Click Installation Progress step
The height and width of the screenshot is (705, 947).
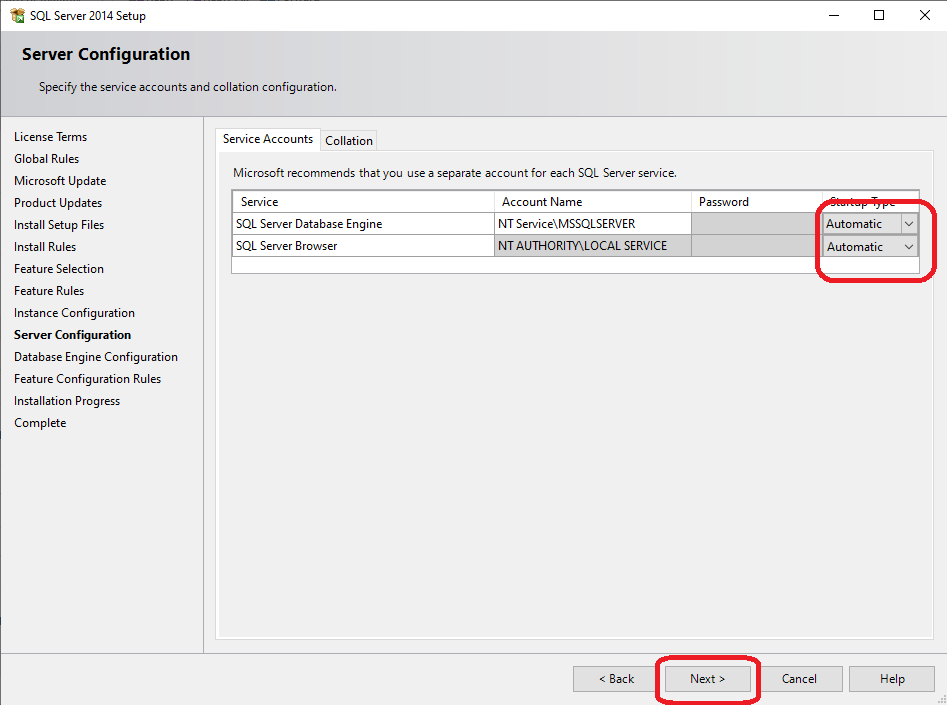(67, 401)
